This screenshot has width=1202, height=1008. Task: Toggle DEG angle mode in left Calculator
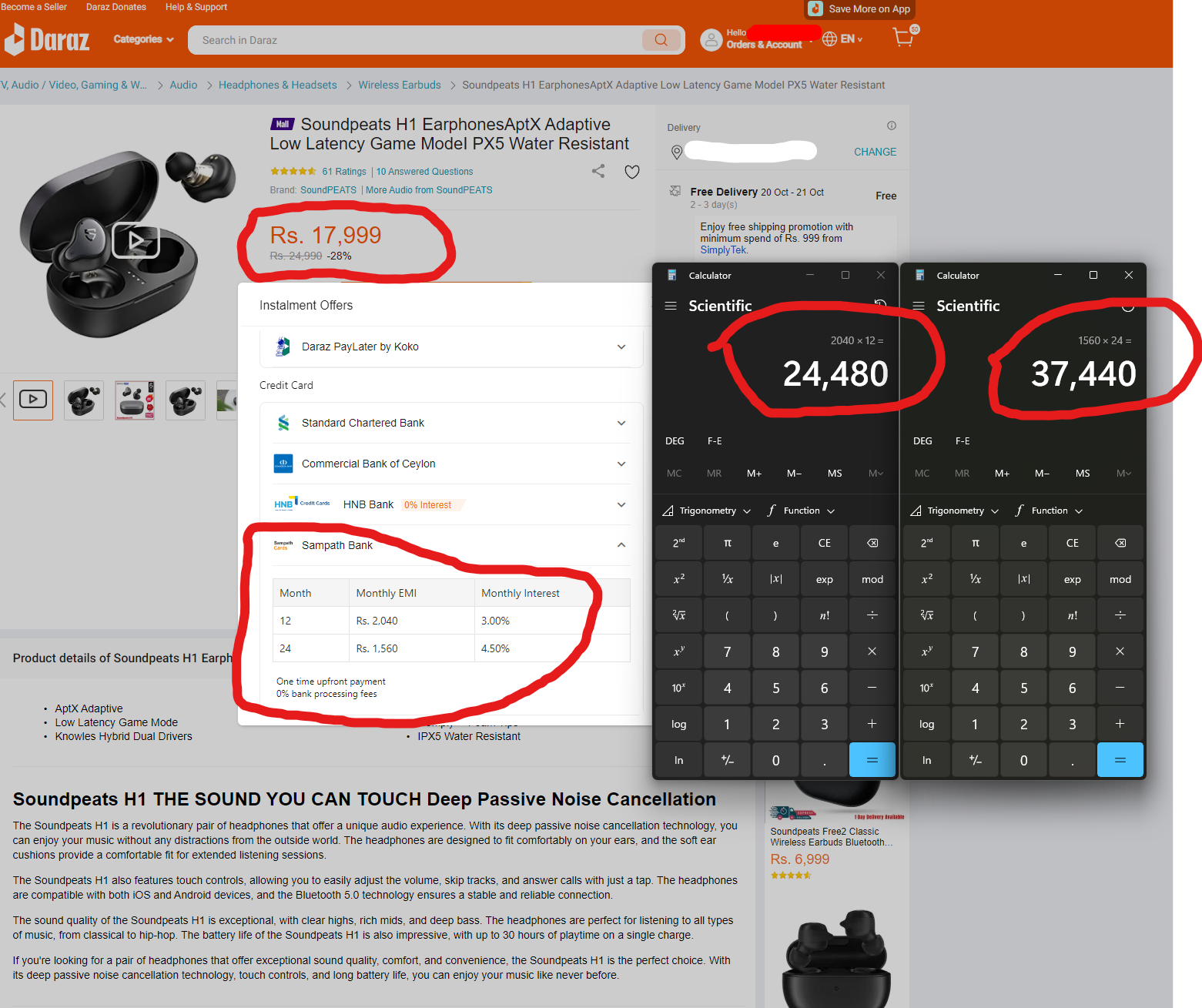[675, 441]
